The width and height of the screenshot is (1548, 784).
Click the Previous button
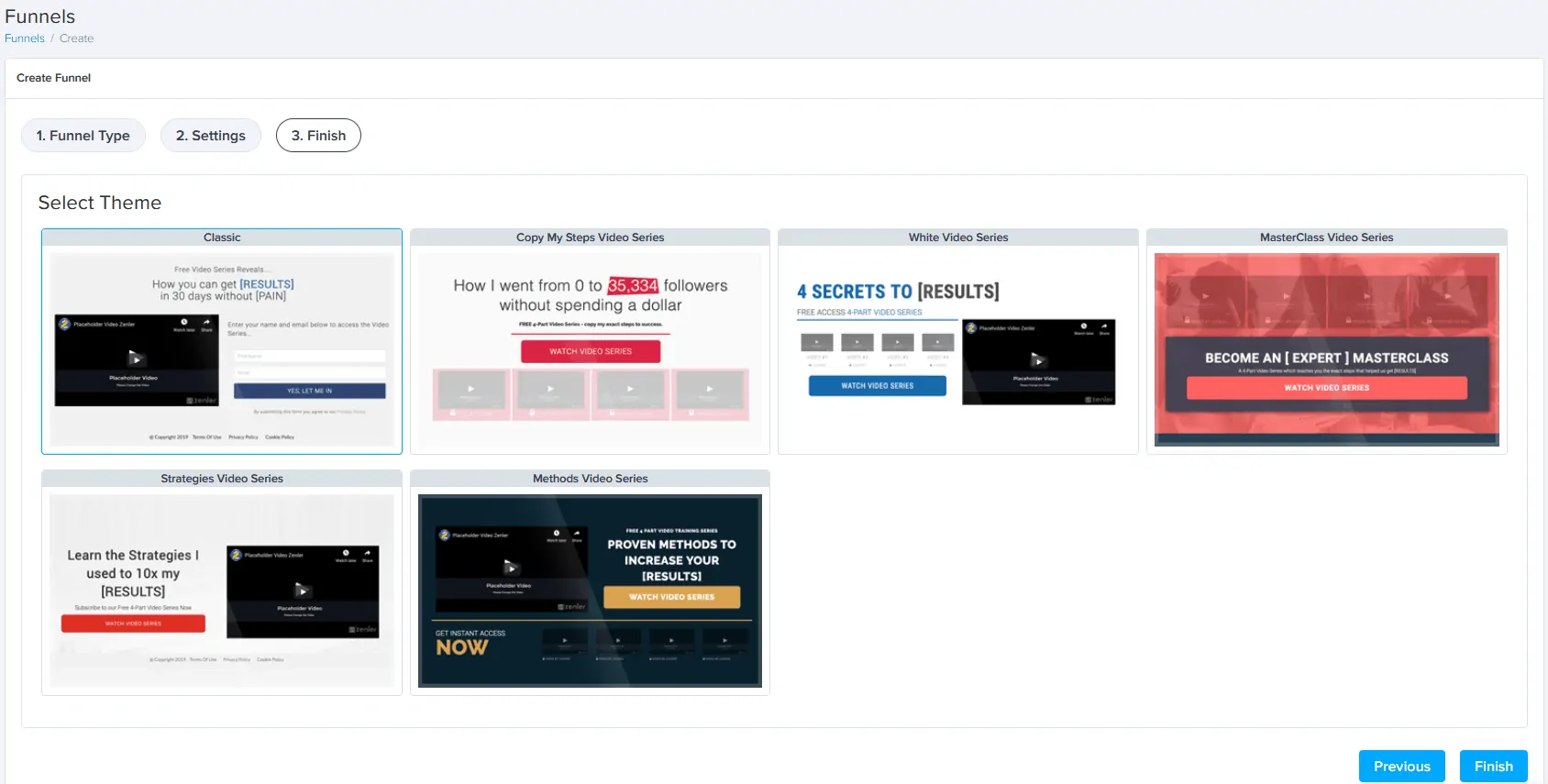1402,767
